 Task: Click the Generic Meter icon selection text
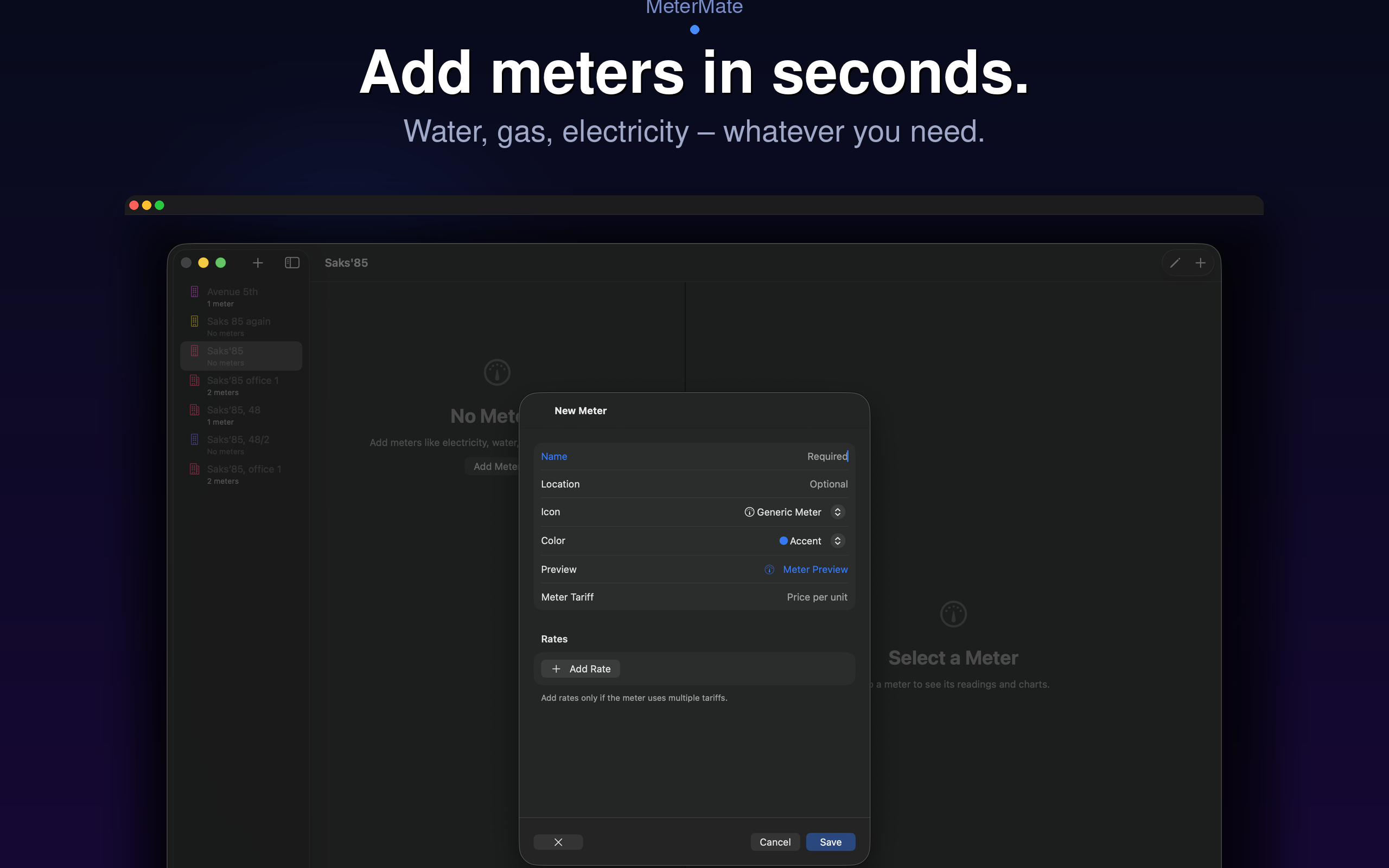pyautogui.click(x=788, y=512)
